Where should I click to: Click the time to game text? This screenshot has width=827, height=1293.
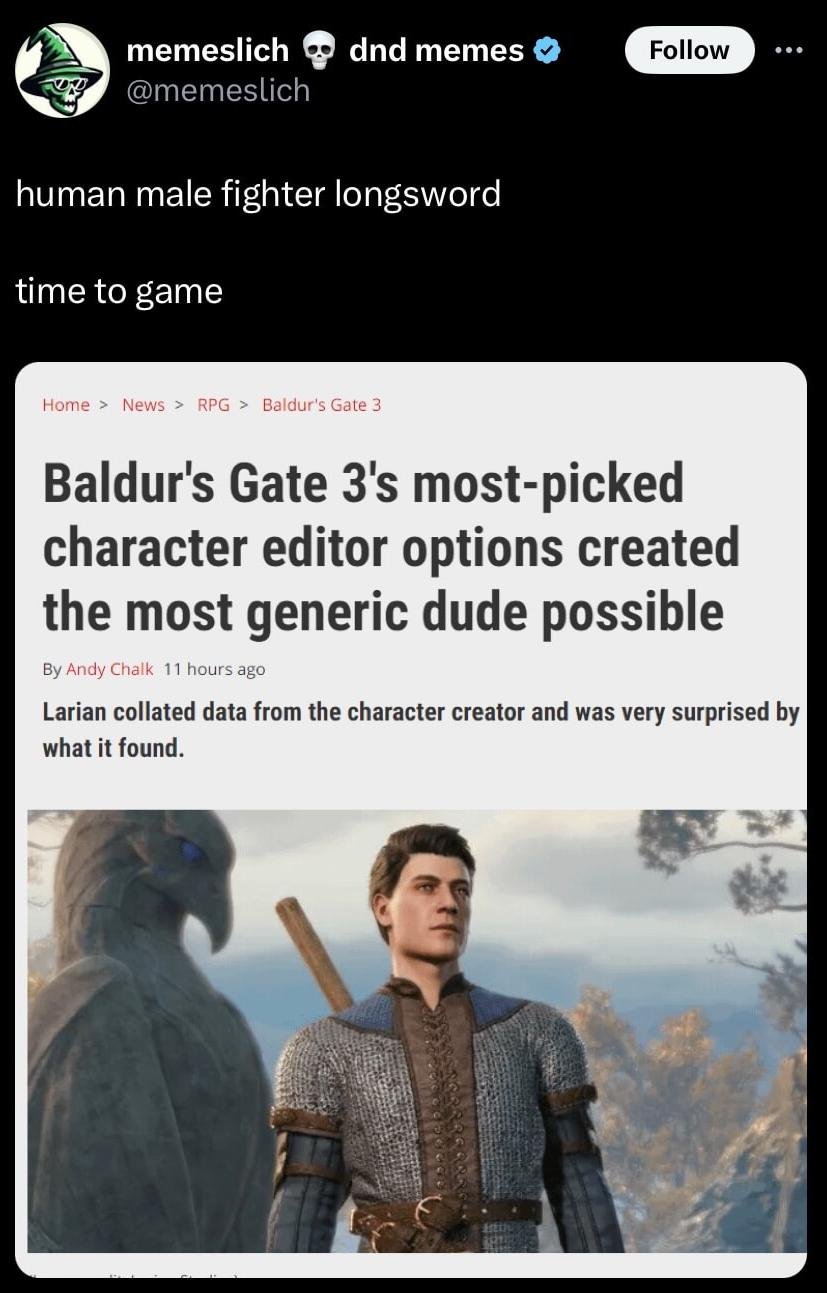click(x=119, y=292)
